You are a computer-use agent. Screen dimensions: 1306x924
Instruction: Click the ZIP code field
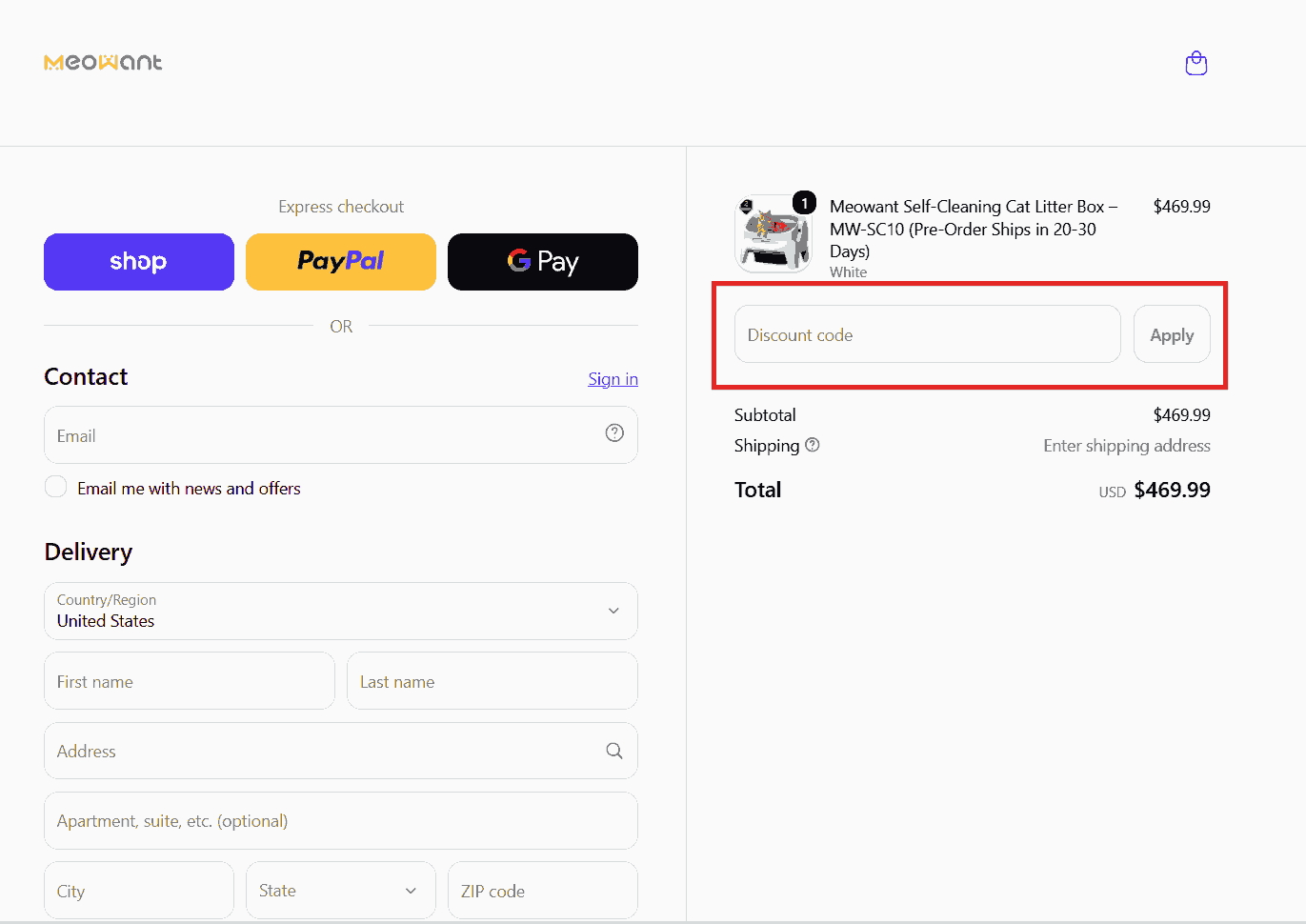(543, 891)
